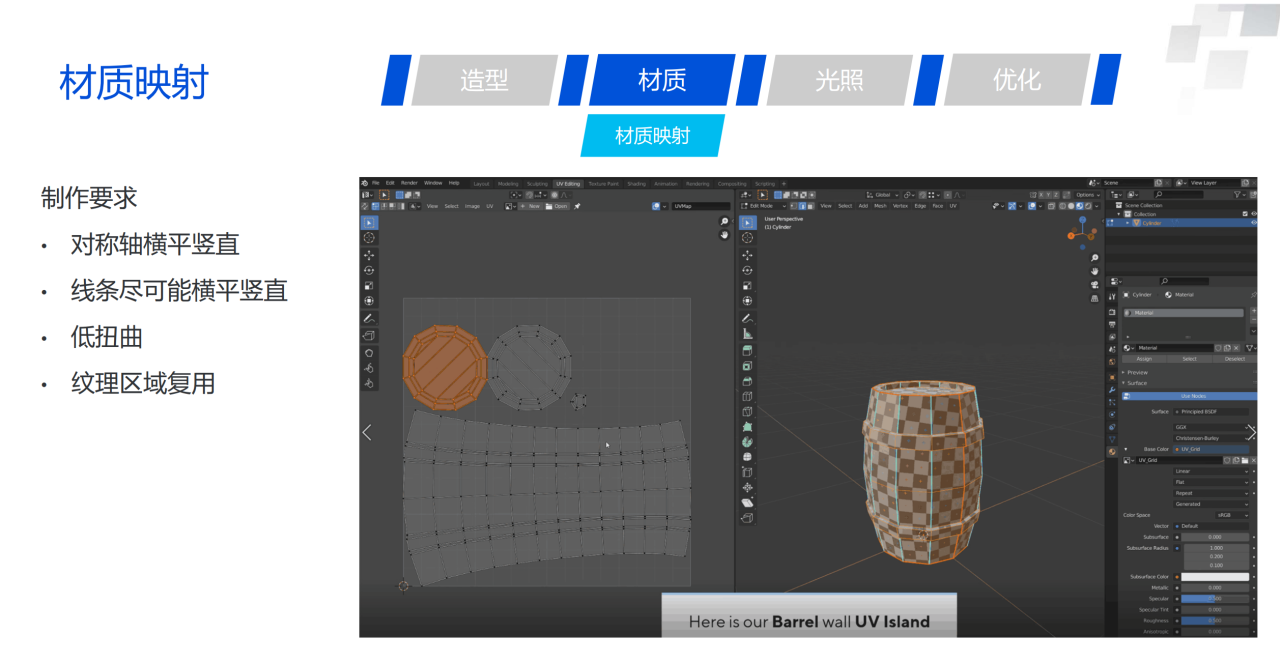Open the Edit Mode dropdown
The width and height of the screenshot is (1280, 663).
click(x=765, y=206)
